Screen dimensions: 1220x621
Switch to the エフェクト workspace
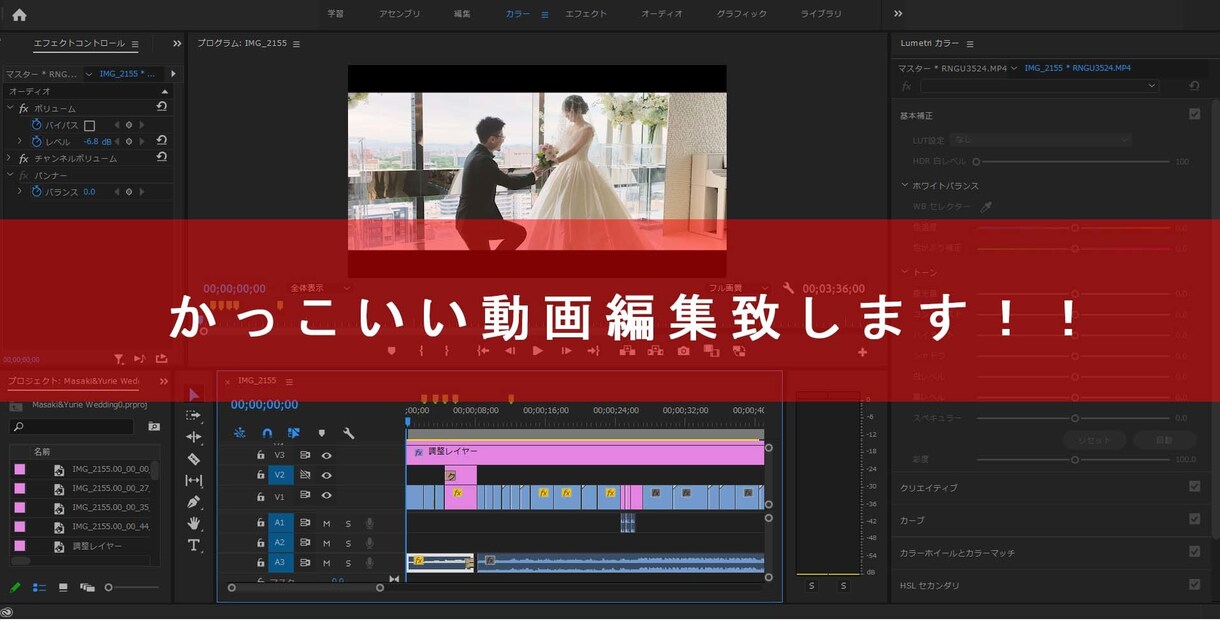click(x=586, y=14)
